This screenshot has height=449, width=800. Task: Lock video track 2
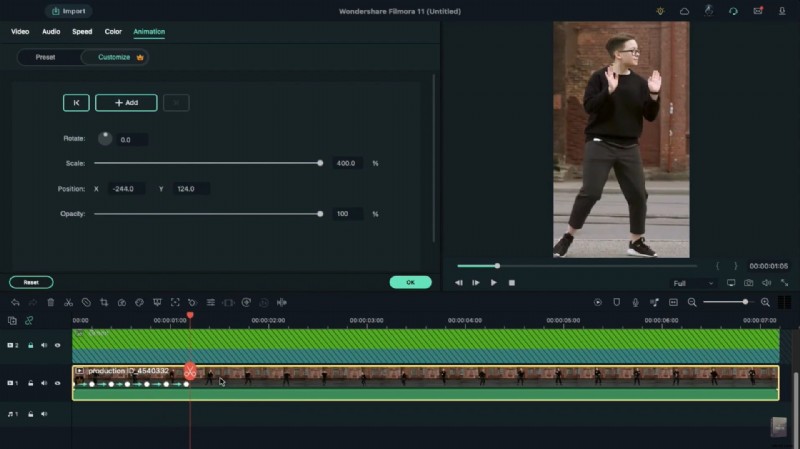coord(31,345)
